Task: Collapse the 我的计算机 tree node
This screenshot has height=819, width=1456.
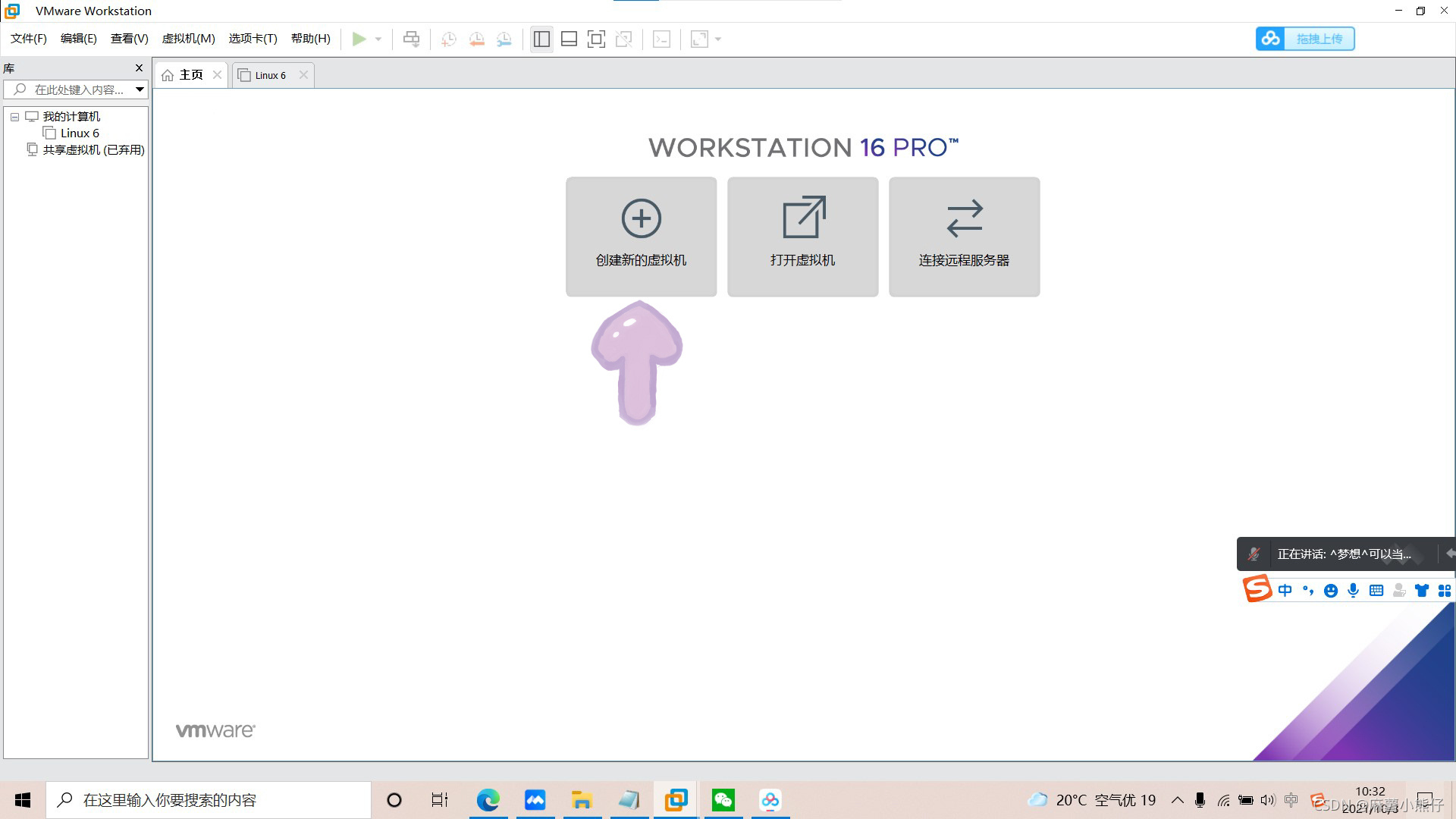Action: click(14, 117)
